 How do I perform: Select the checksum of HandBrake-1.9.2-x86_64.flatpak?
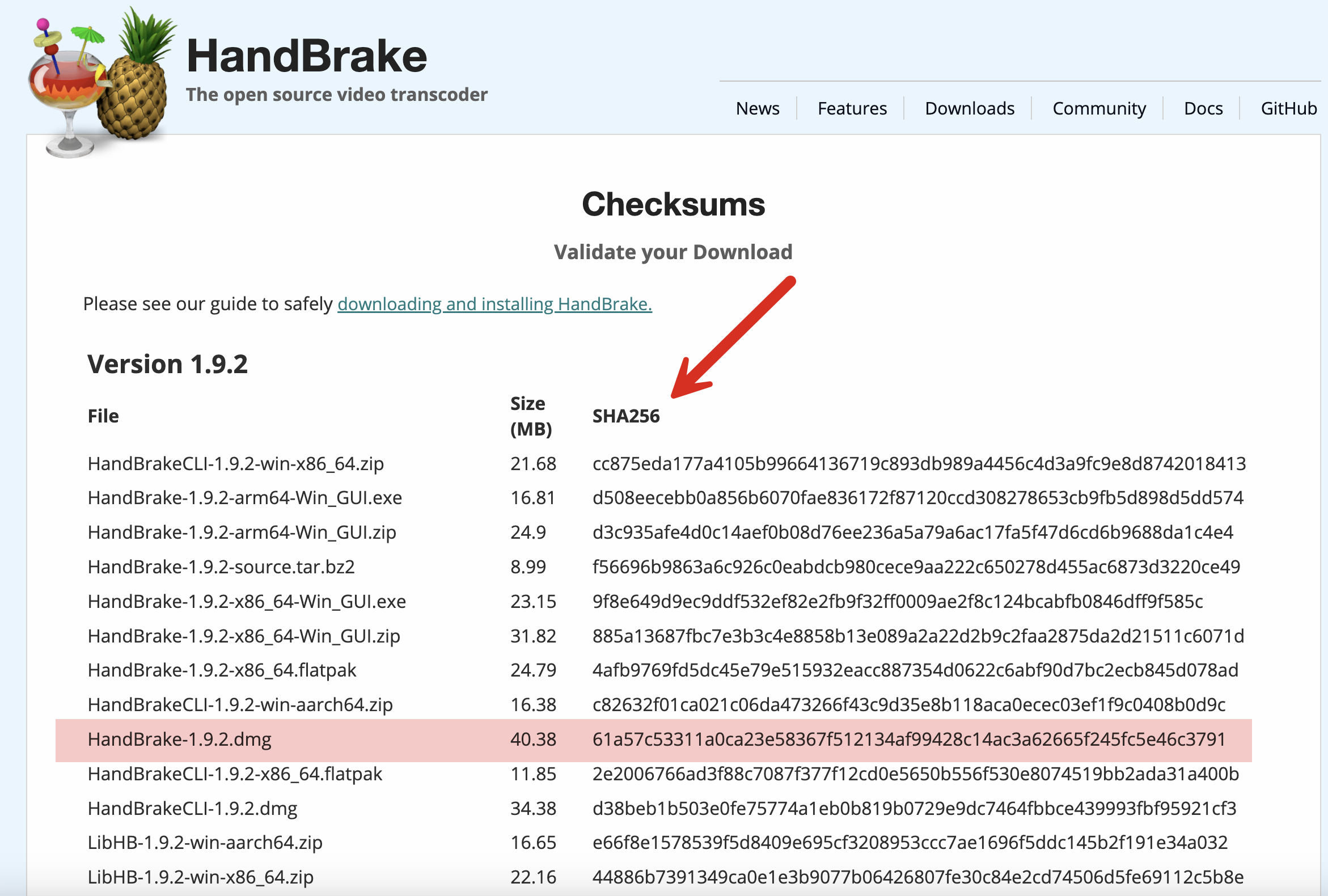tap(914, 670)
